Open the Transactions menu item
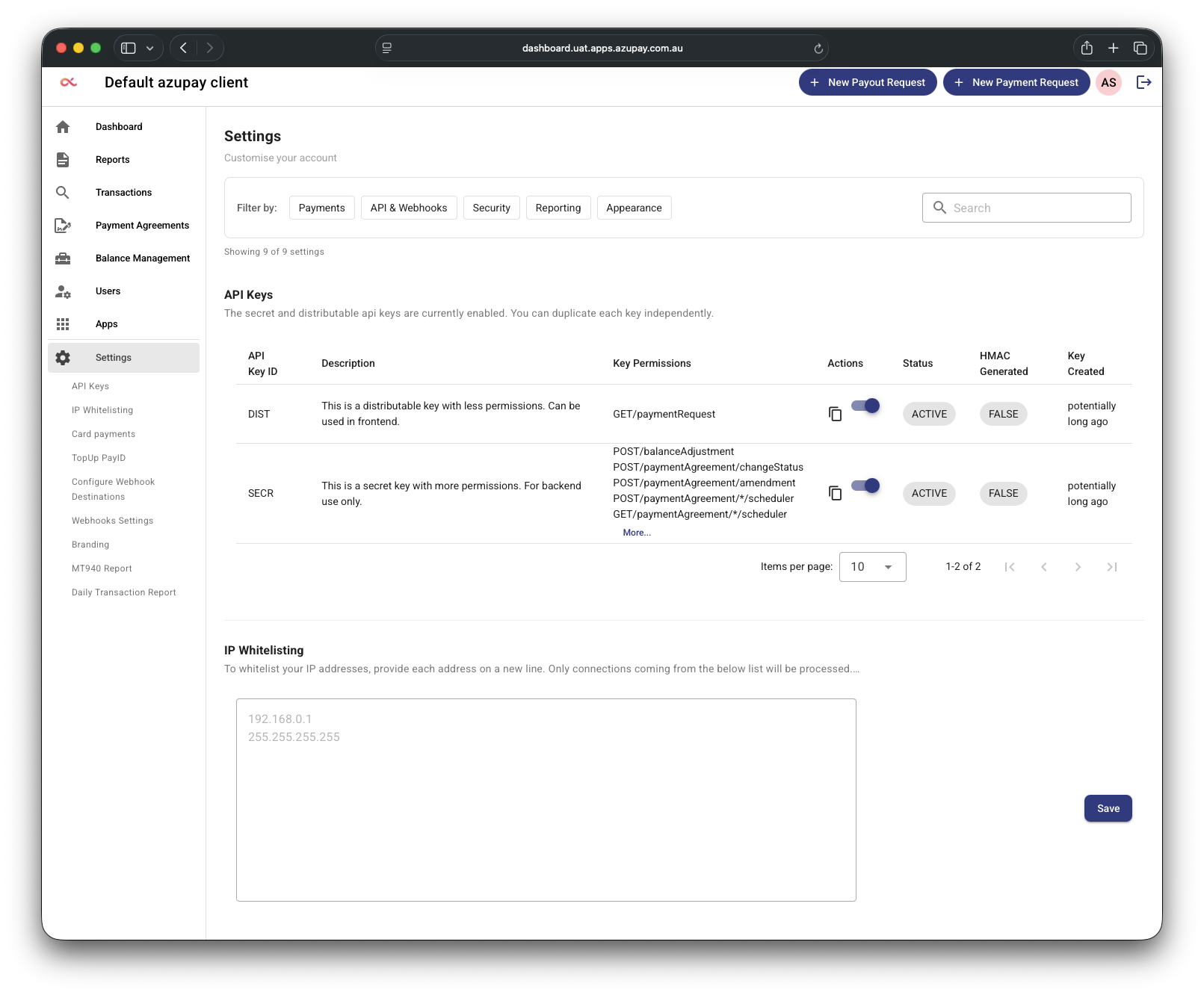 (x=123, y=193)
